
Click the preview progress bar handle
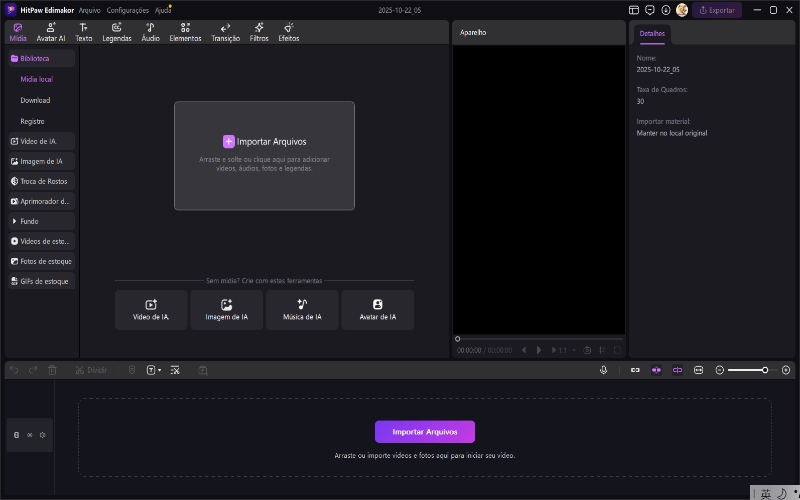[x=458, y=339]
